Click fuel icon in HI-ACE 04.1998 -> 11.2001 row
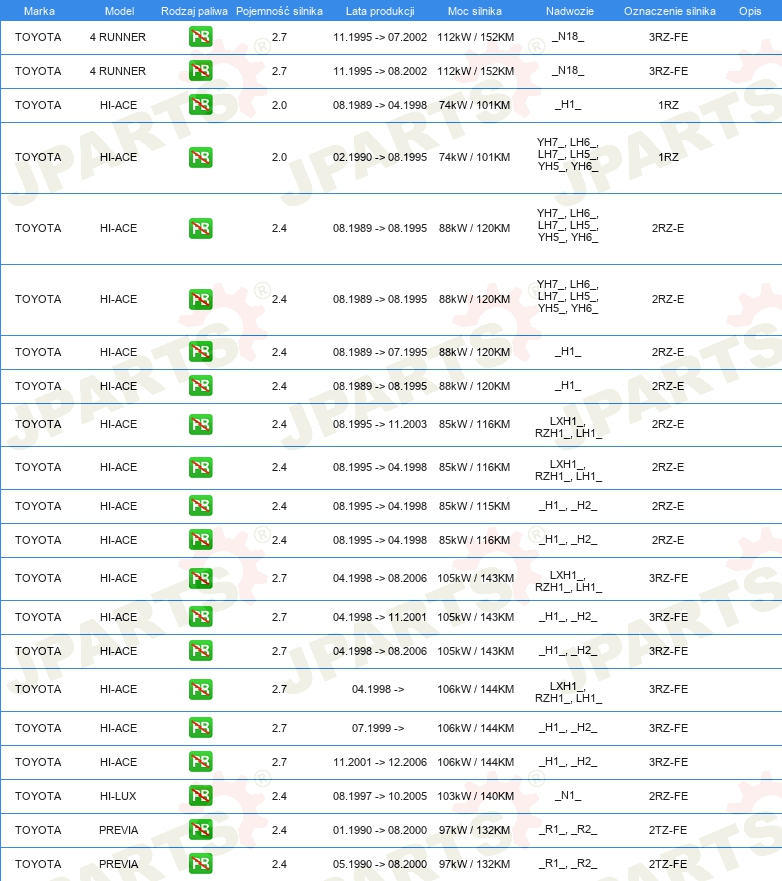Image resolution: width=782 pixels, height=881 pixels. 201,617
